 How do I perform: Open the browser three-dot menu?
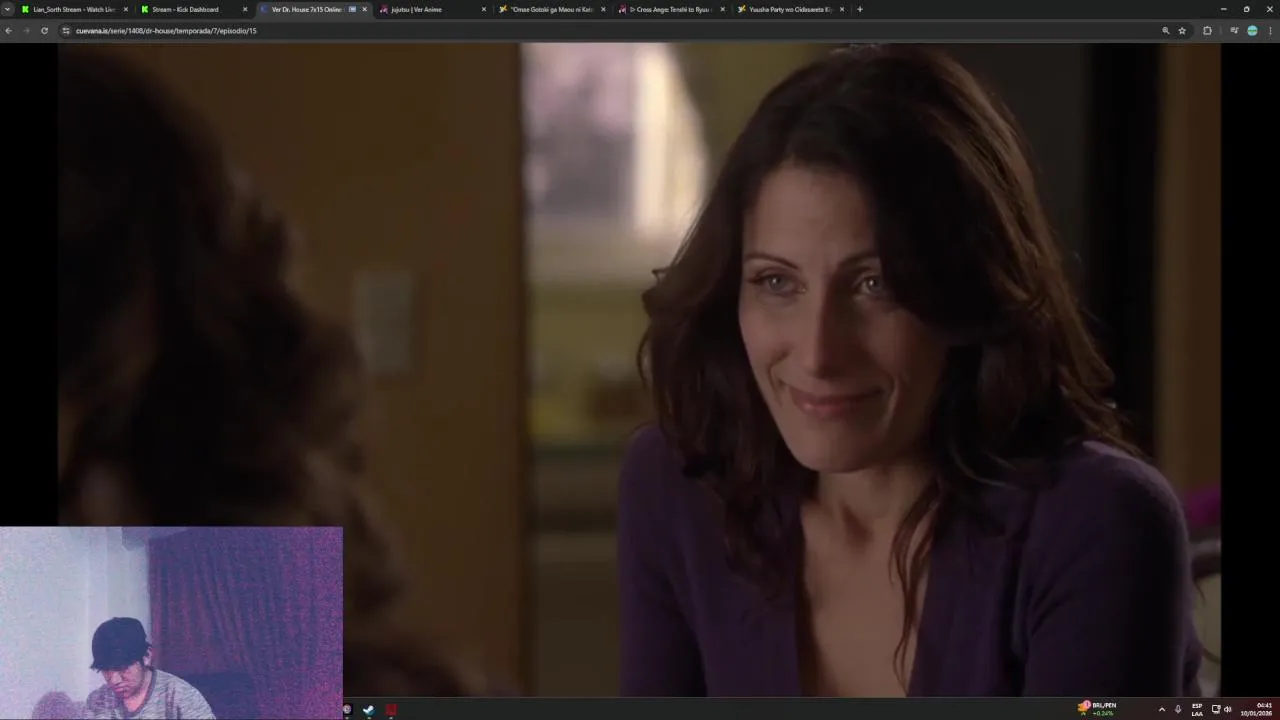(1270, 31)
